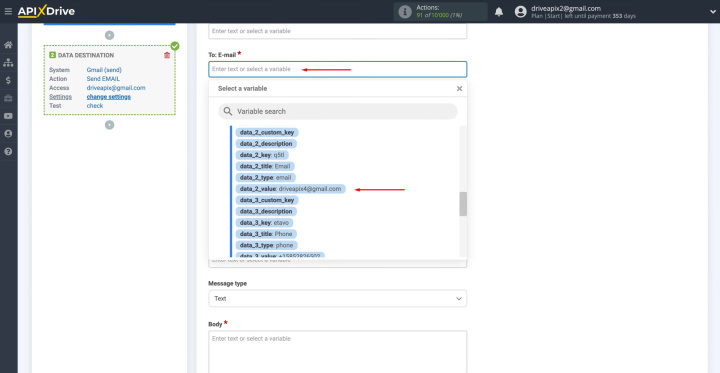Open the help question mark icon
This screenshot has width=720, height=373.
pyautogui.click(x=8, y=152)
